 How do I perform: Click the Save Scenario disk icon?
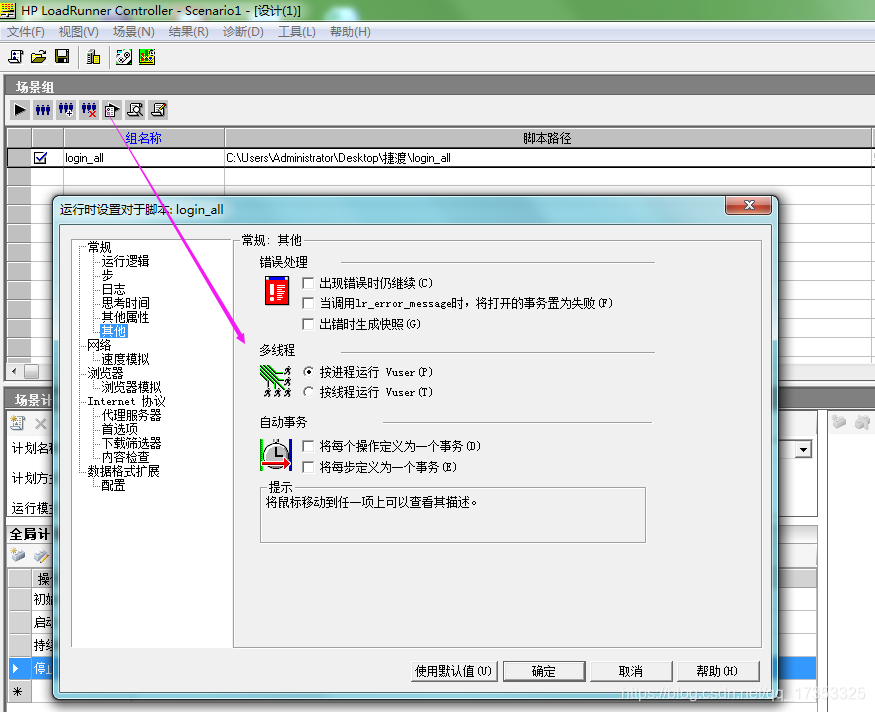pos(62,56)
